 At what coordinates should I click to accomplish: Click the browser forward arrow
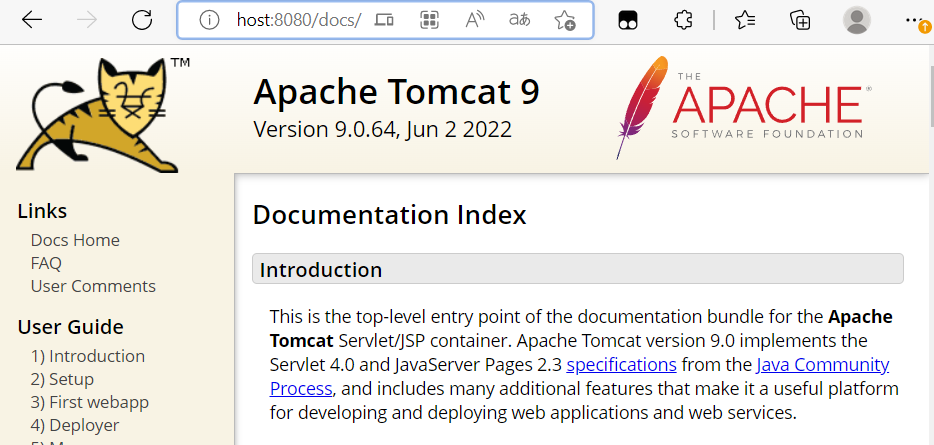(87, 20)
